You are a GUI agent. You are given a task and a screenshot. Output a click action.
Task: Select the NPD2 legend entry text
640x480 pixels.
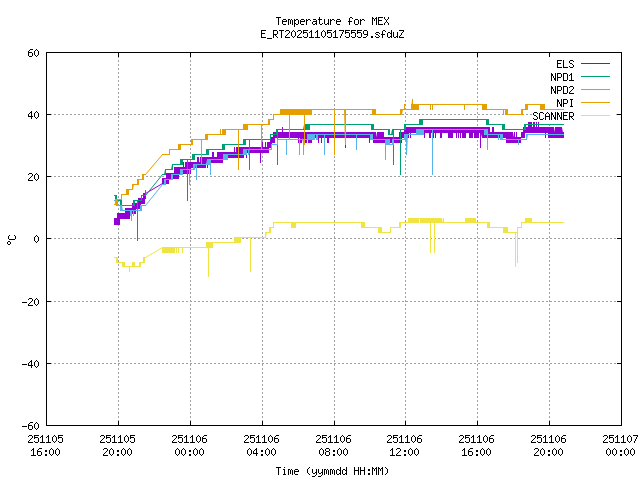point(562,90)
